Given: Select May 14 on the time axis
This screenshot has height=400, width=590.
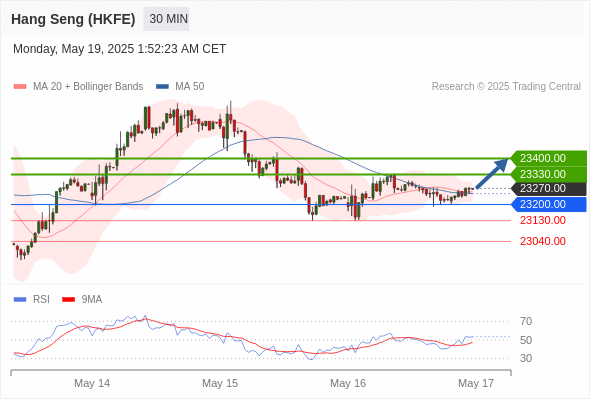Looking at the screenshot, I should click(92, 383).
